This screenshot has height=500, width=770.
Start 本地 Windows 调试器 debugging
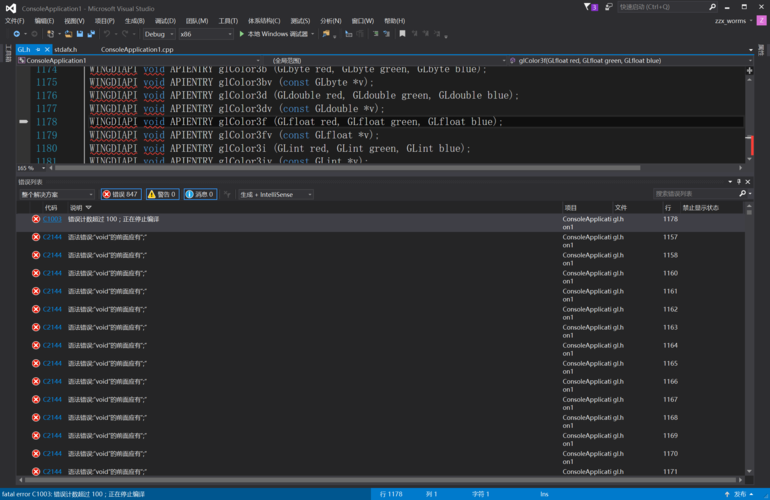coord(274,34)
